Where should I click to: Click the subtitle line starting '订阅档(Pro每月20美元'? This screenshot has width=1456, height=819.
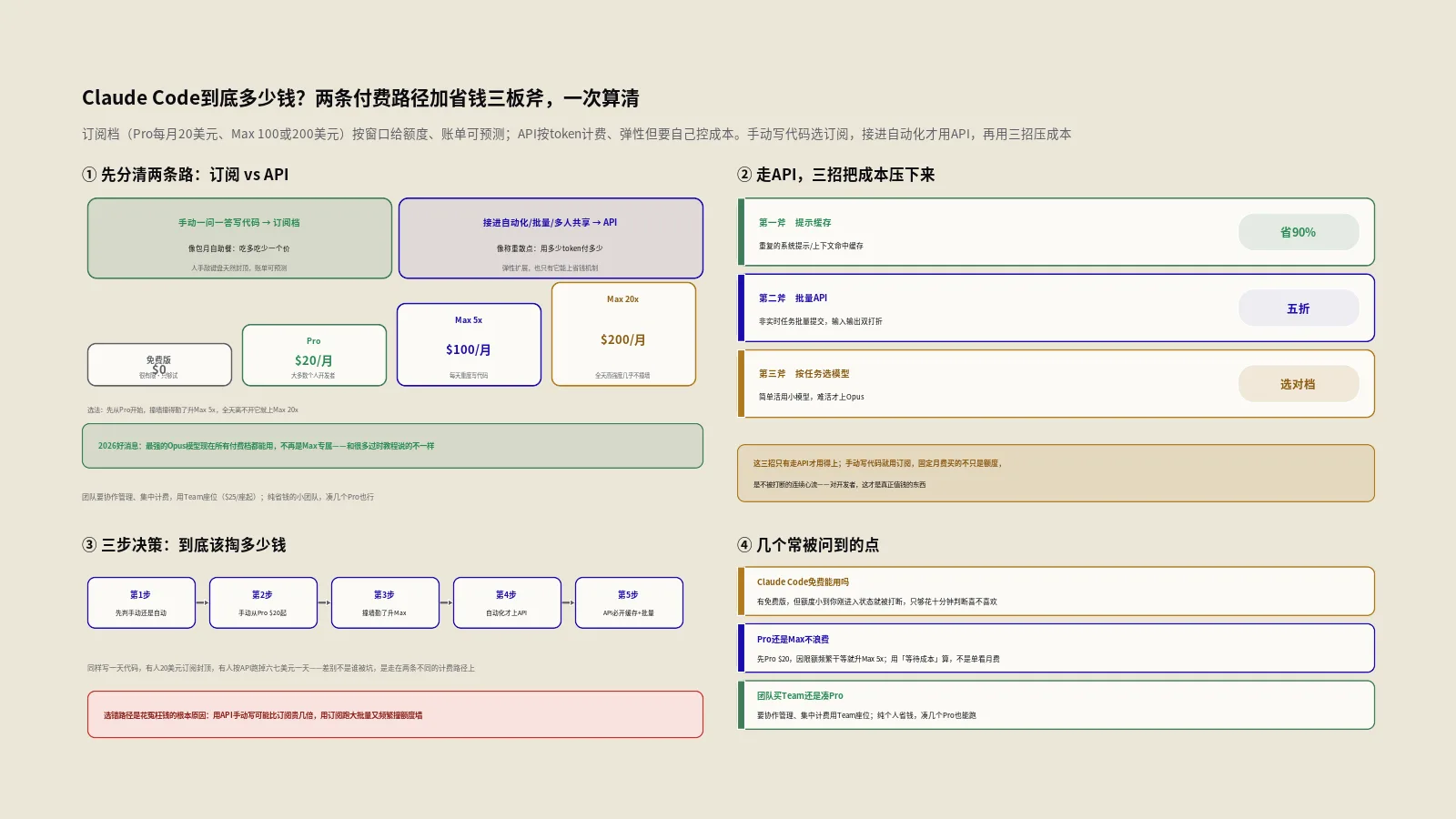click(x=577, y=134)
